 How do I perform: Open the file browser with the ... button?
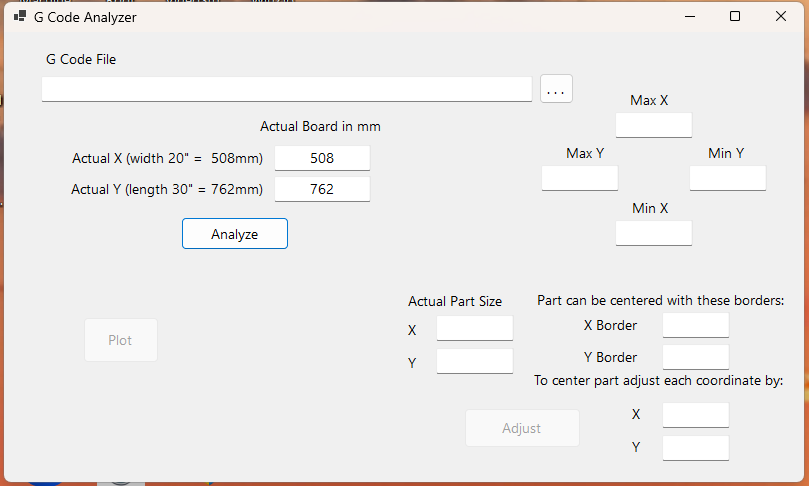[556, 89]
